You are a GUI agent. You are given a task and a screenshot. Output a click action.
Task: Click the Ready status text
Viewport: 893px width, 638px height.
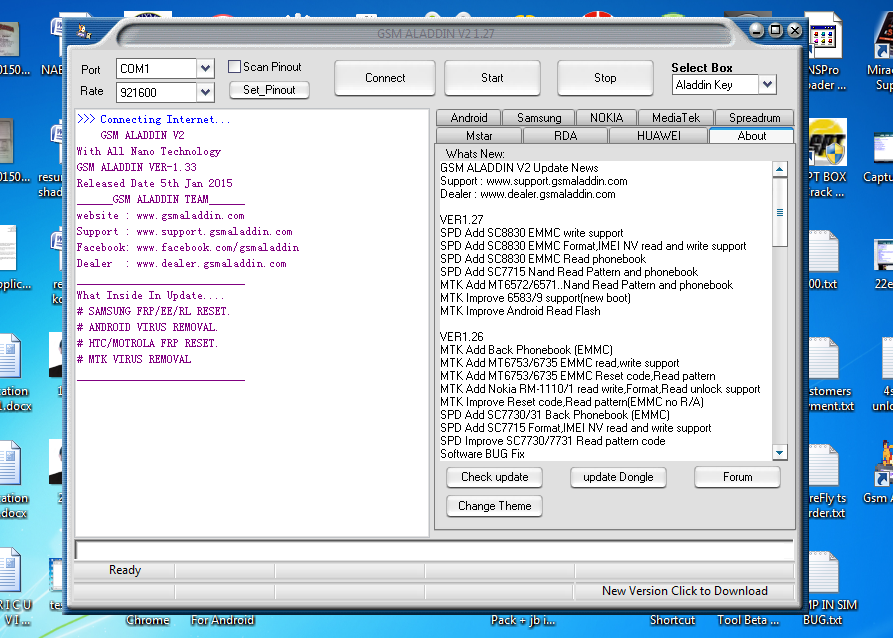(125, 570)
